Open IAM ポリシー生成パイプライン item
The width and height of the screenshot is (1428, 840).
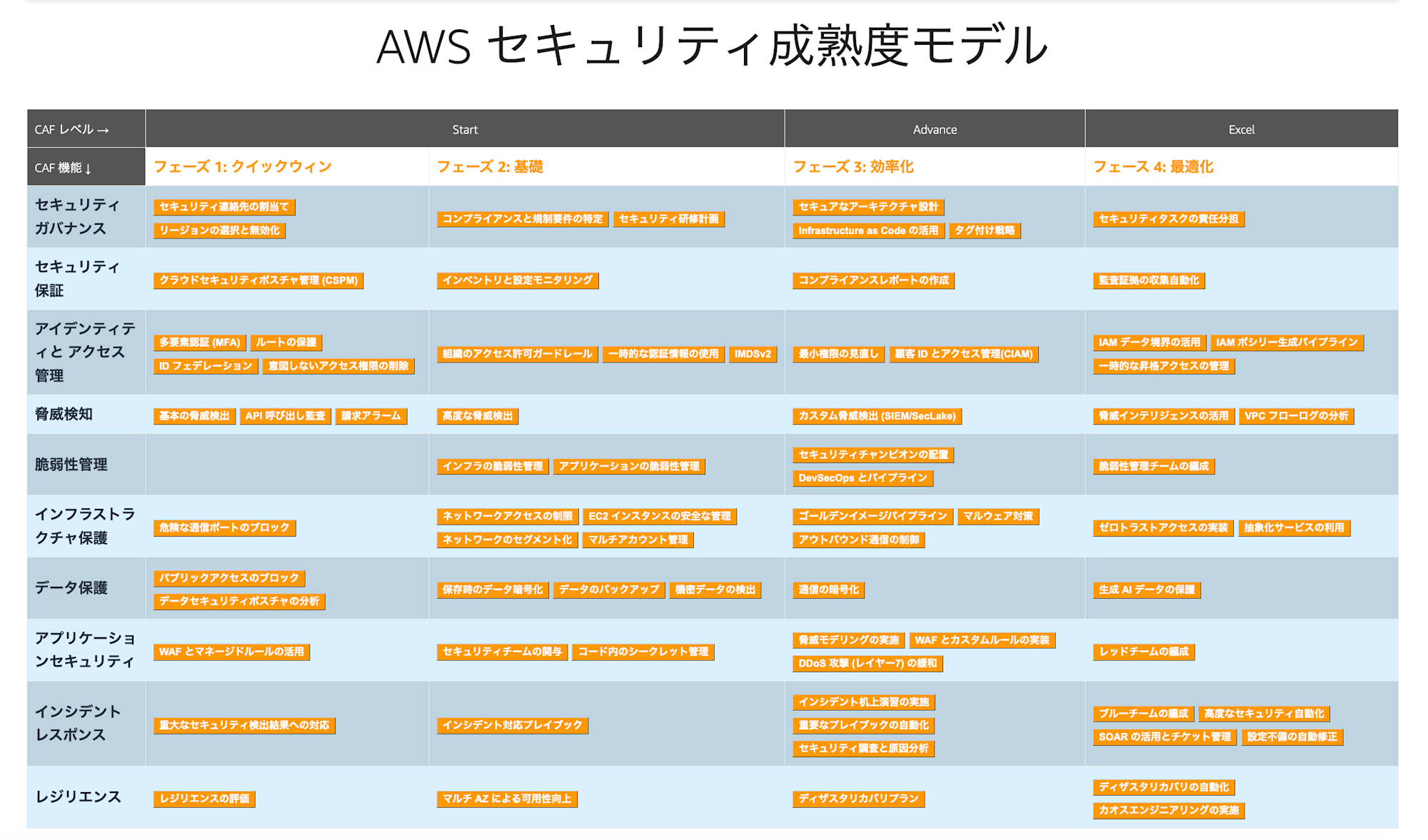(x=1287, y=343)
